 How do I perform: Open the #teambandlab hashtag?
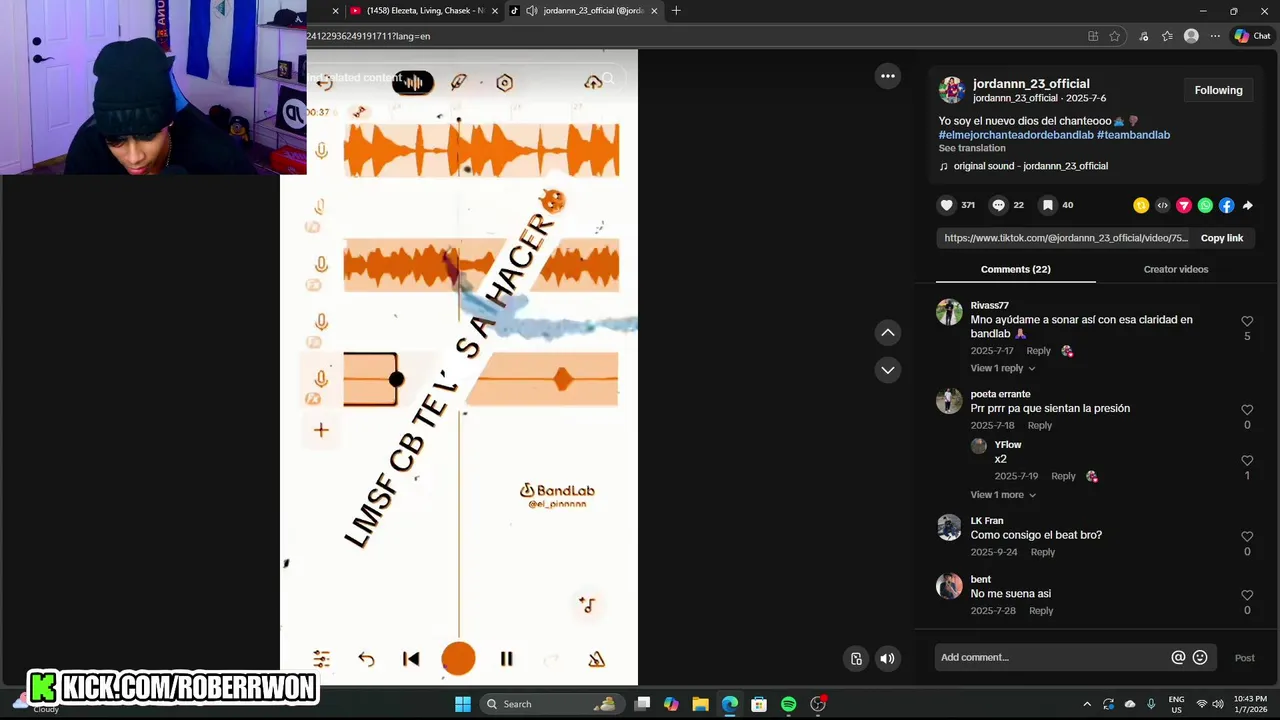click(1133, 134)
